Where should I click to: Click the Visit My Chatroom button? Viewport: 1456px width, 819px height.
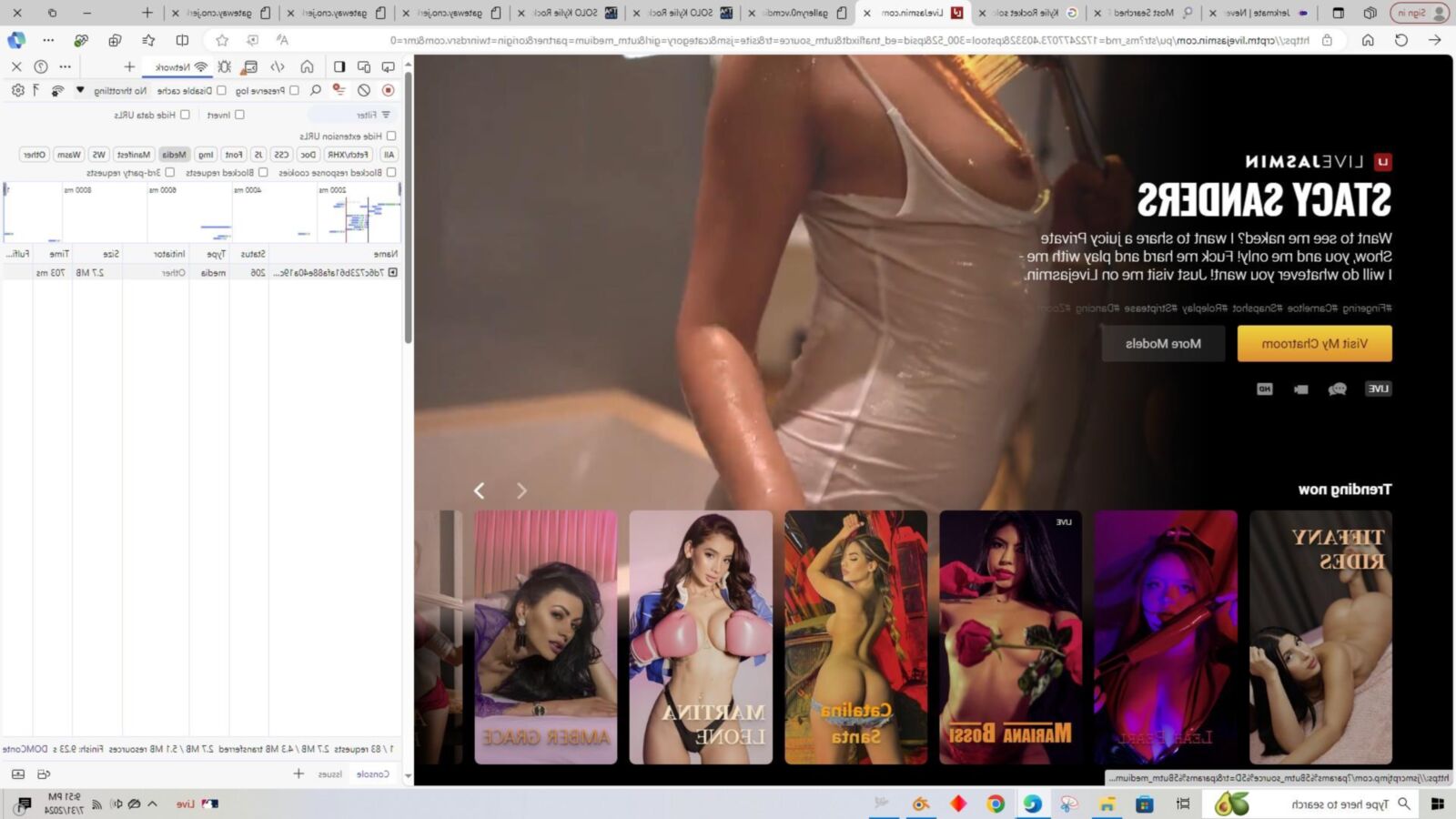(1314, 343)
